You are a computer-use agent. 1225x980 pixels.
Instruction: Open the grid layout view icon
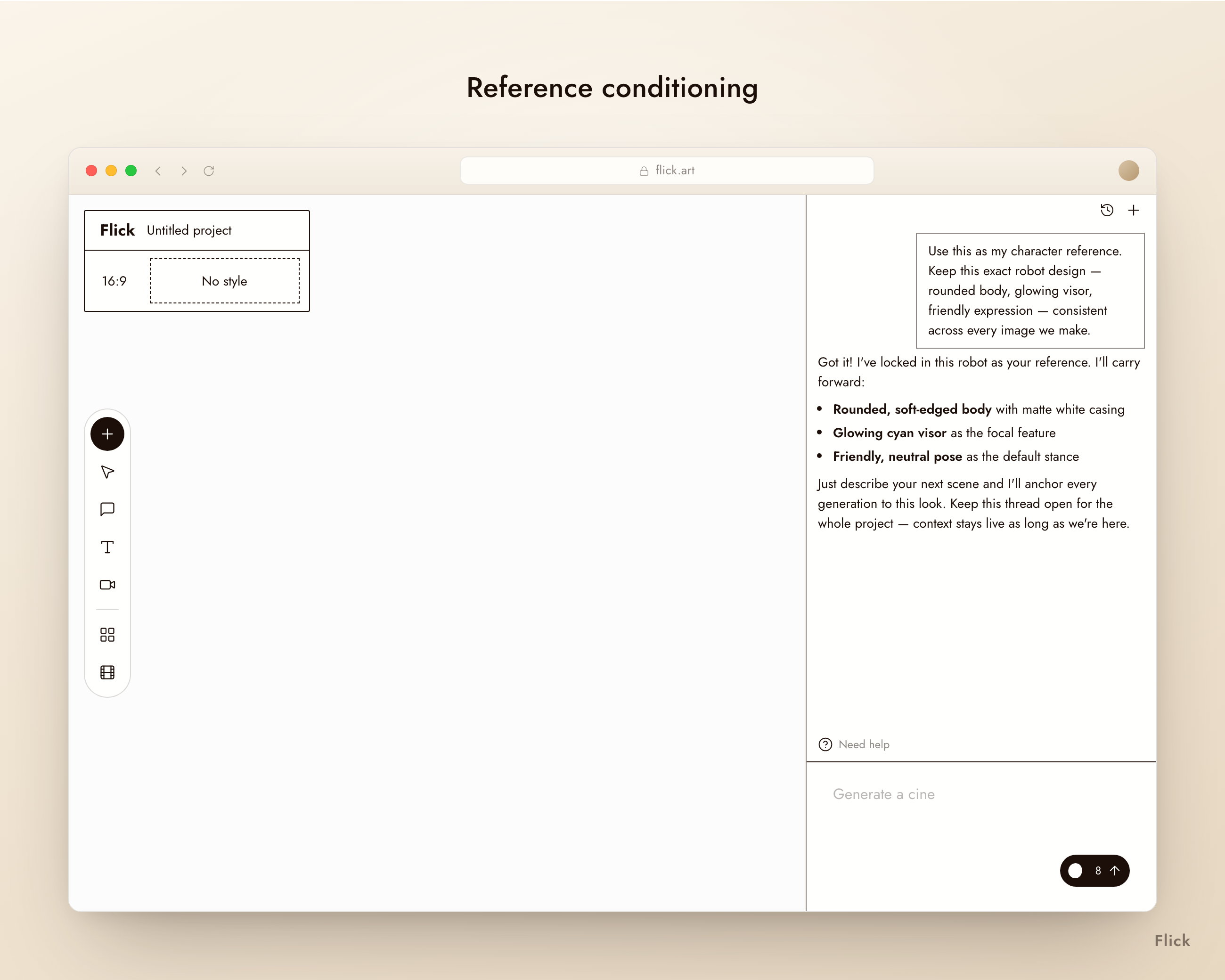pos(107,635)
